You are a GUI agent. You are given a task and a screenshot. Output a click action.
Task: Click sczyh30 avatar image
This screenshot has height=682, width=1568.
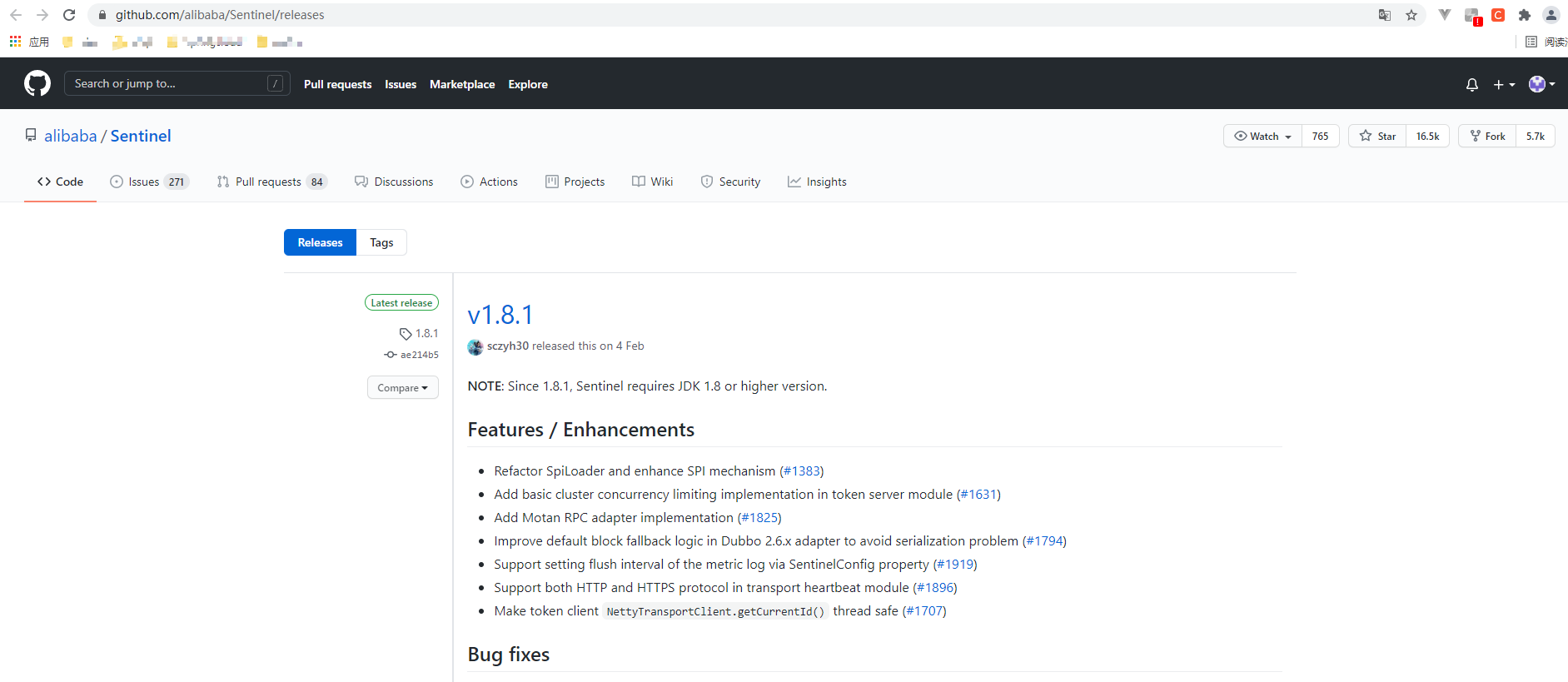475,347
